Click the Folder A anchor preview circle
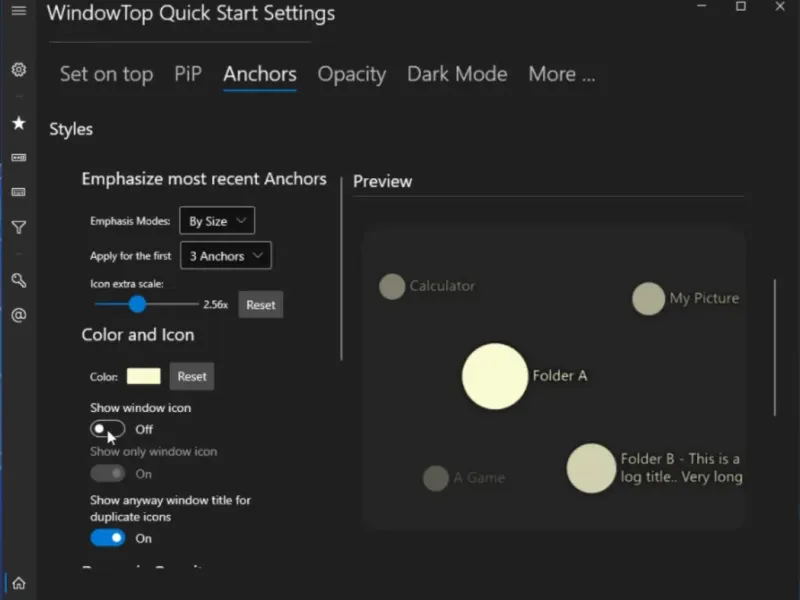800x600 pixels. tap(495, 376)
